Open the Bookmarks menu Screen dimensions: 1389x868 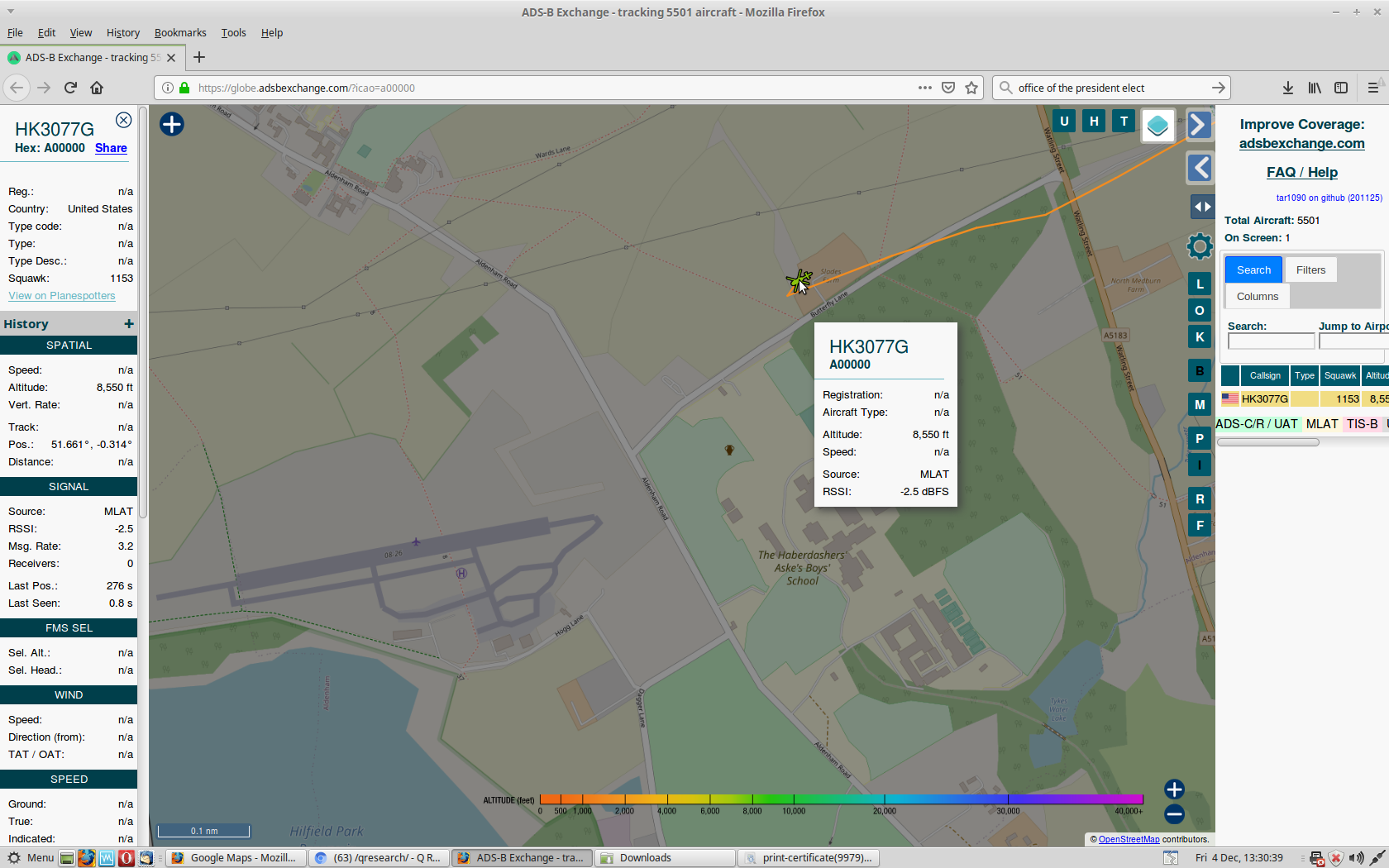180,33
